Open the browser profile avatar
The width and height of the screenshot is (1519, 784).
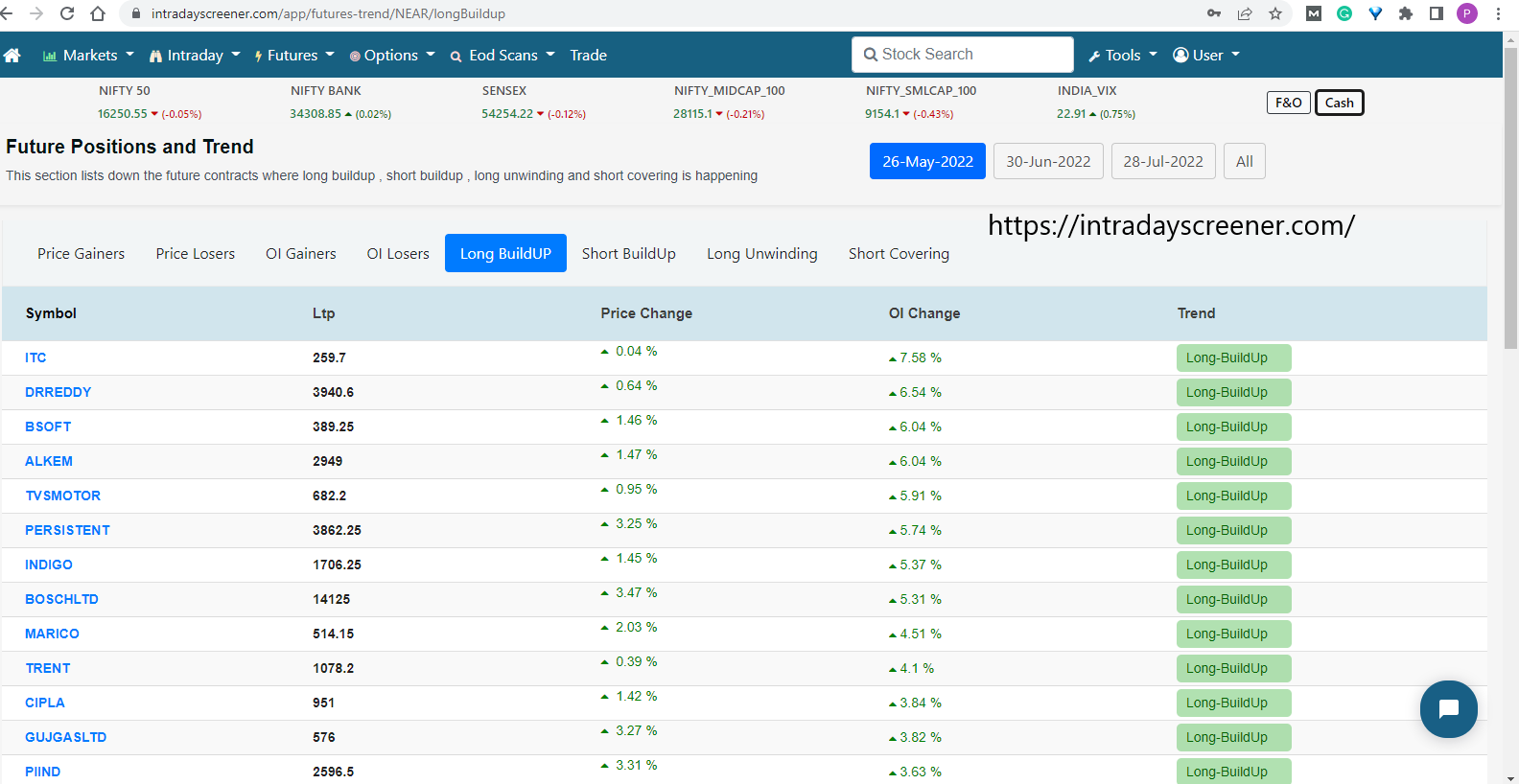1467,13
